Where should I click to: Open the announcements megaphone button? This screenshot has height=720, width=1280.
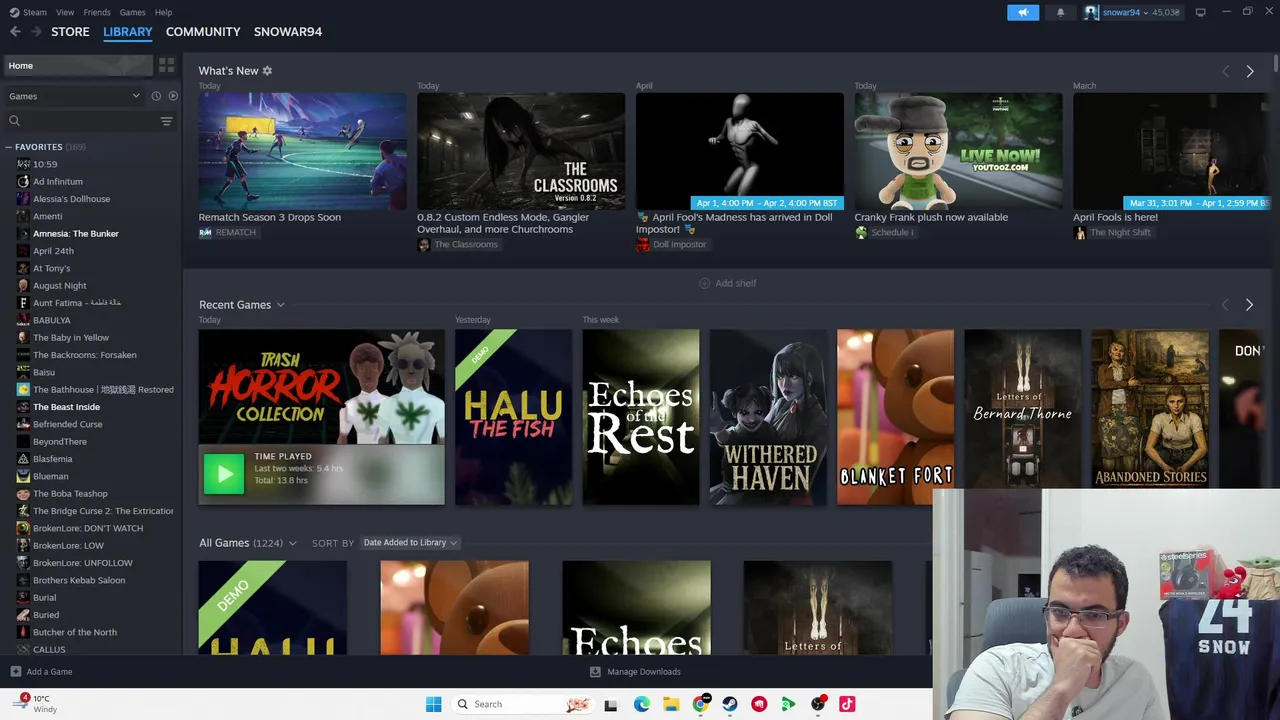pos(1023,12)
